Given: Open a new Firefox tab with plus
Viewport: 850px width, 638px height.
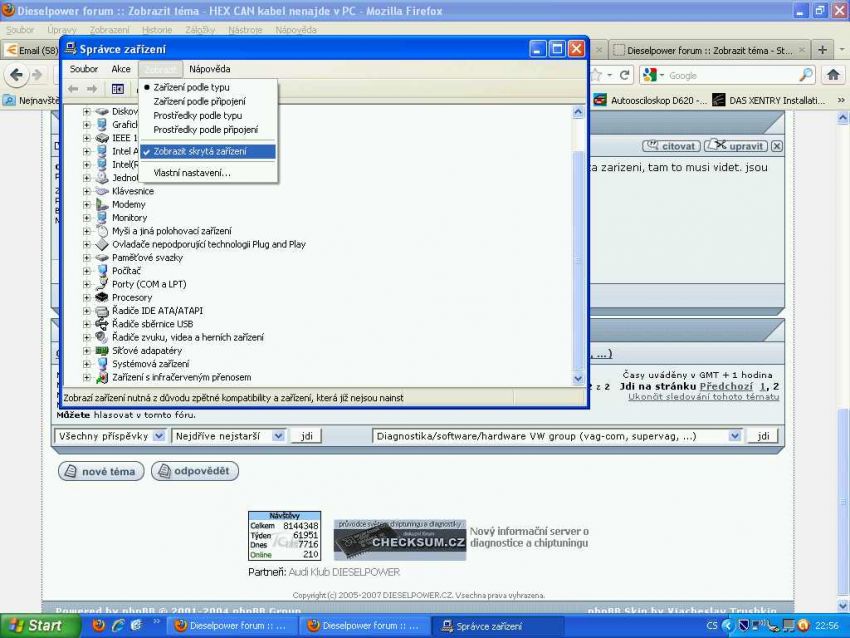Looking at the screenshot, I should (822, 50).
